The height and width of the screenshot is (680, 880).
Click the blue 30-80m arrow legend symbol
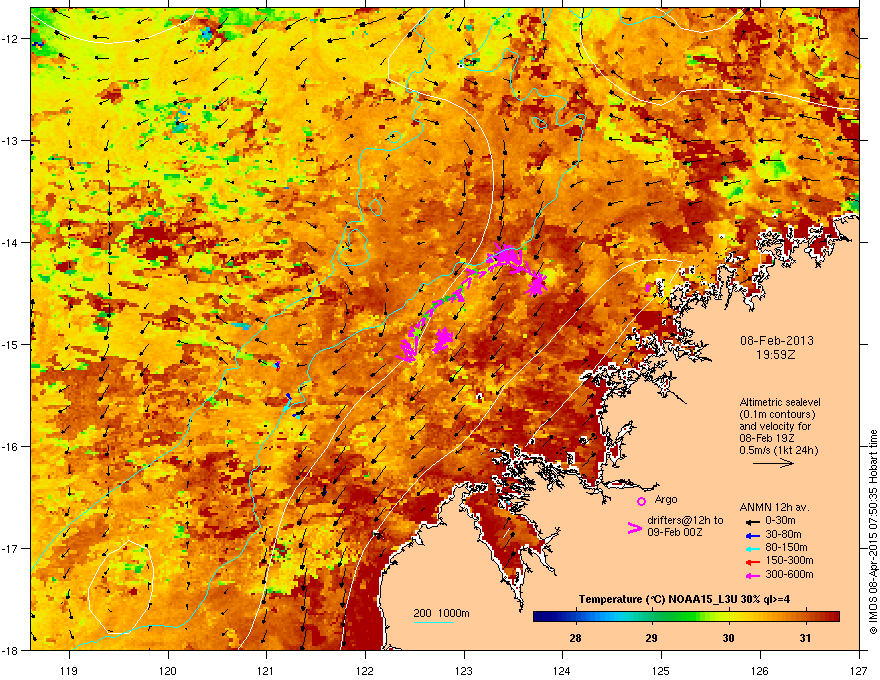[x=753, y=535]
